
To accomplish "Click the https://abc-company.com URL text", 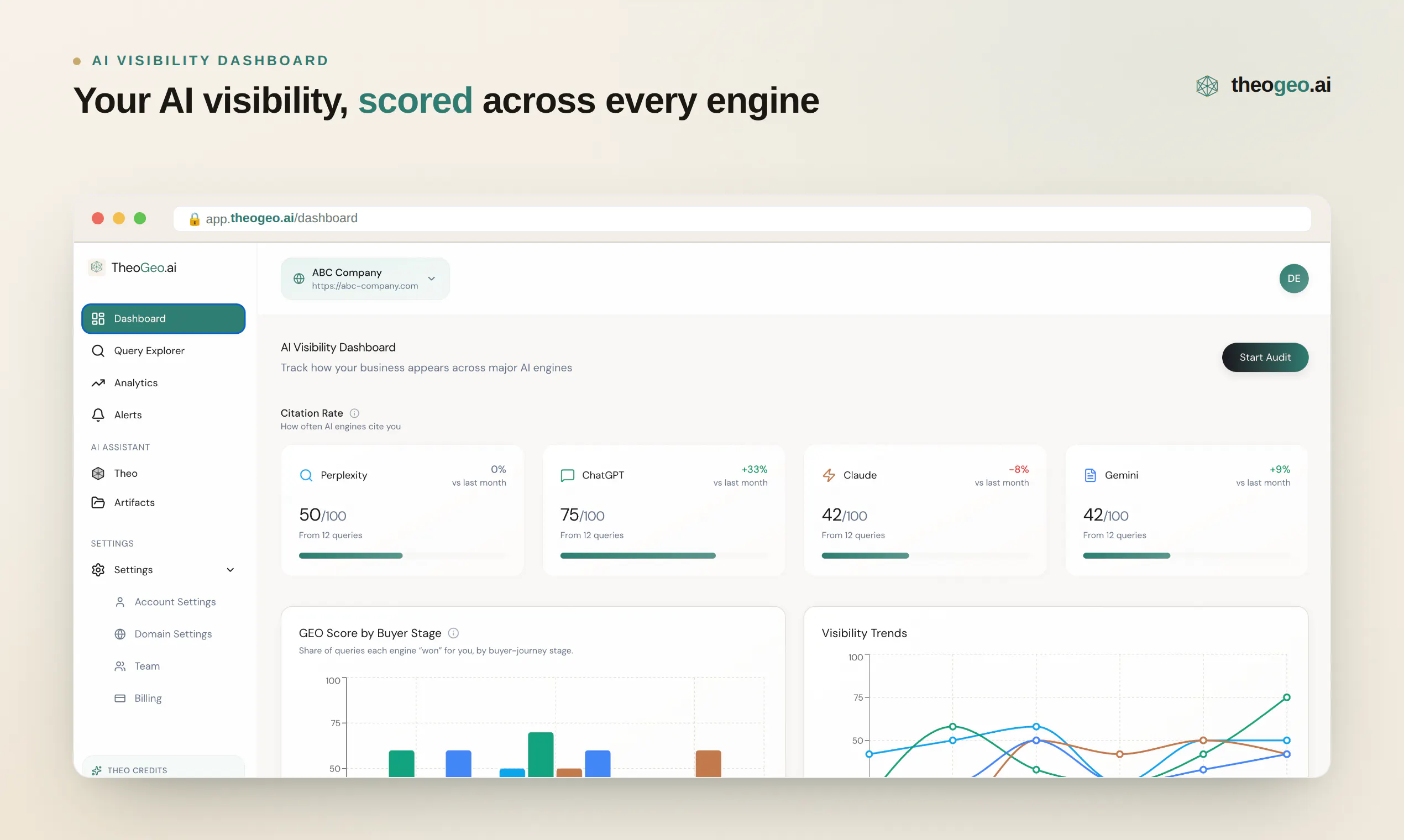I will coord(365,286).
